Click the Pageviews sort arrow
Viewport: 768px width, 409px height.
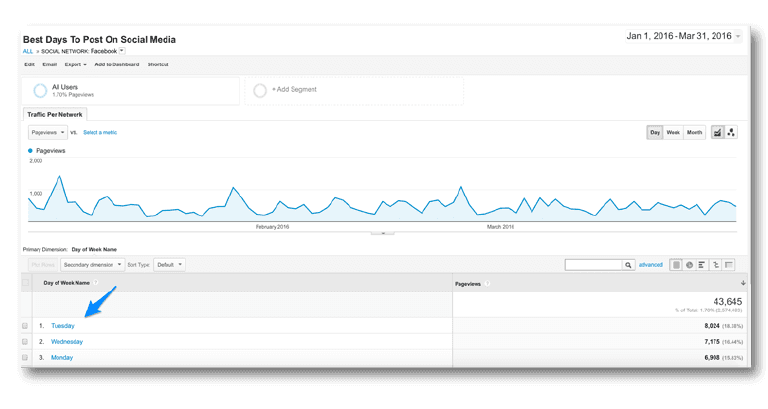coord(743,283)
